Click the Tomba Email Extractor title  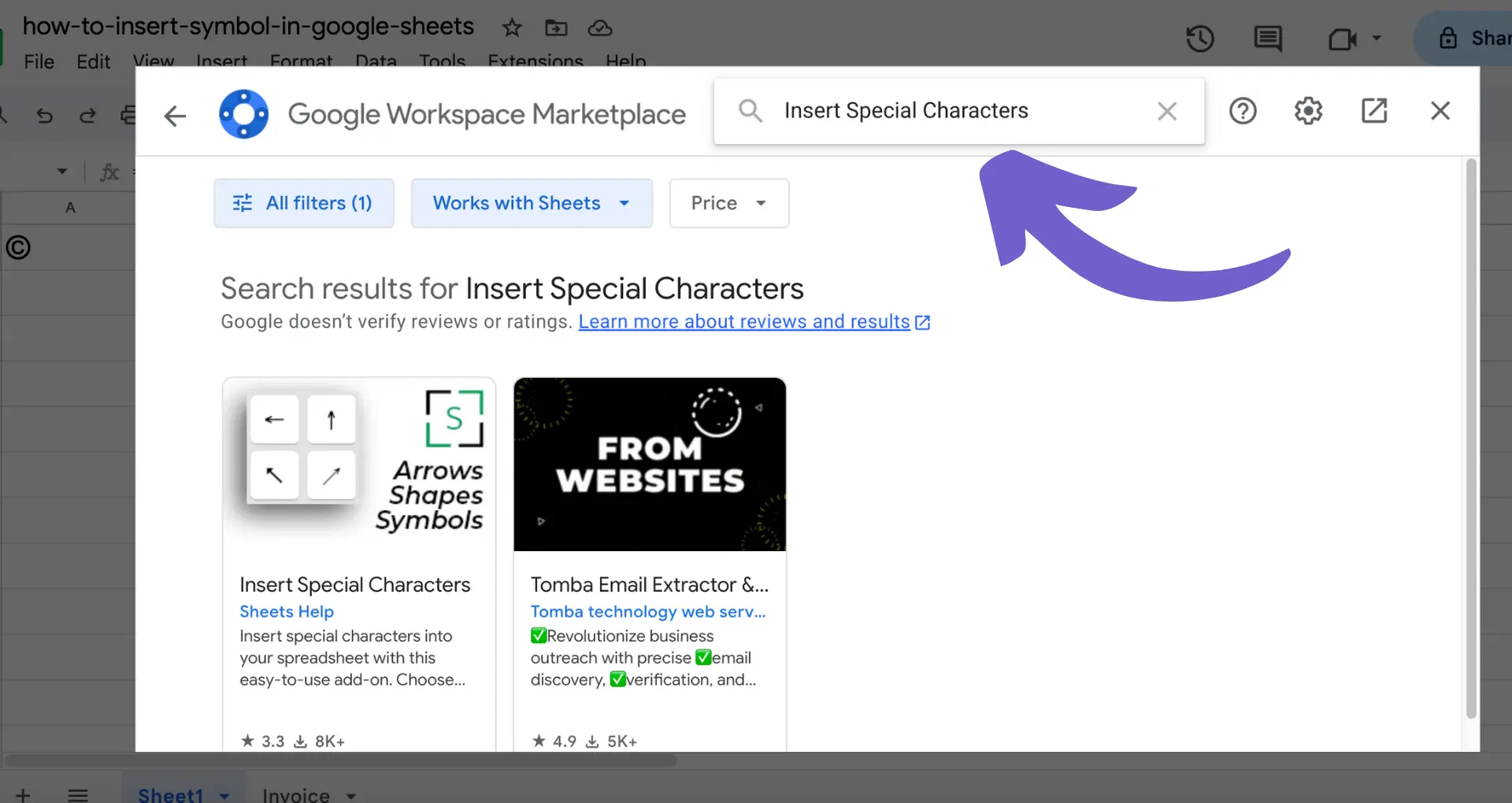coord(649,585)
